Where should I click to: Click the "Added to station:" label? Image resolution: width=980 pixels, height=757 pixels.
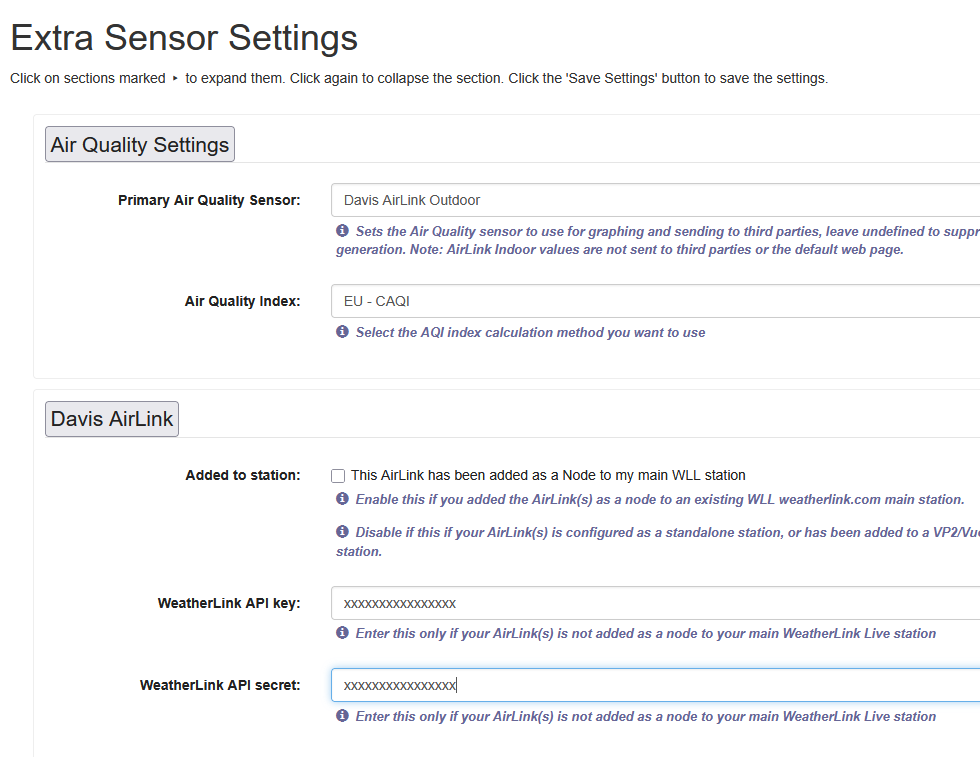[242, 475]
